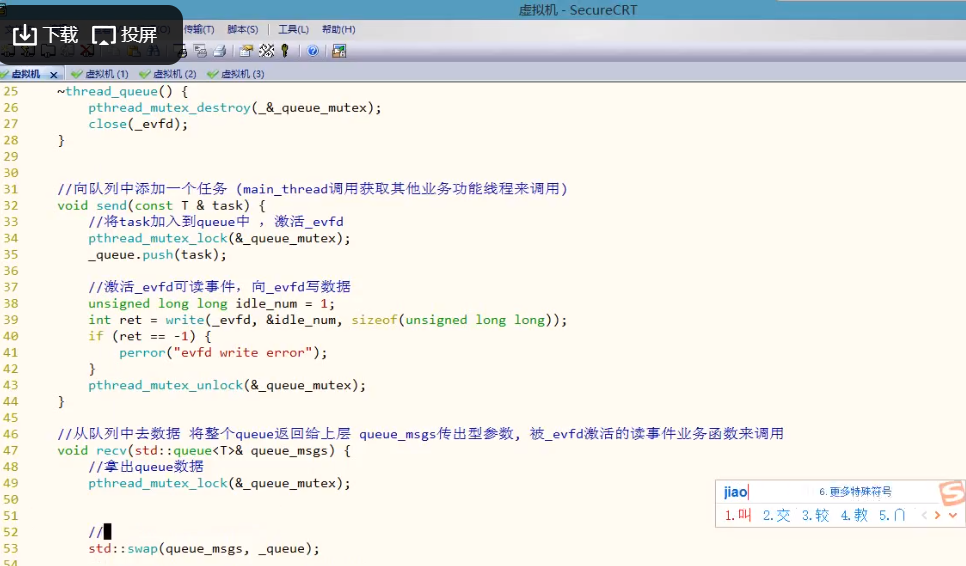Image resolution: width=966 pixels, height=566 pixels.
Task: Choose IME candidate 3.较
Action: [815, 515]
